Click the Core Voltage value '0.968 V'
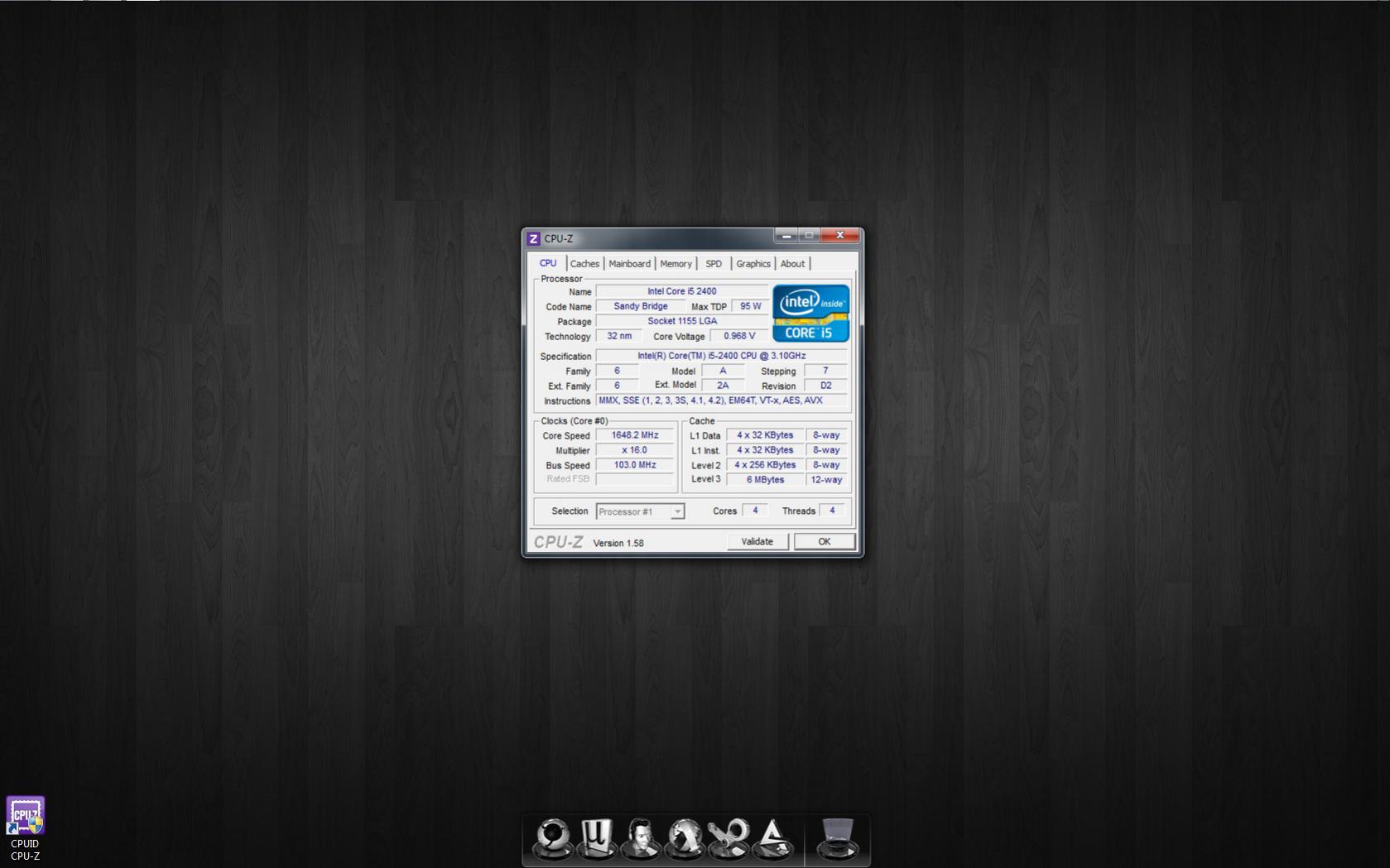This screenshot has width=1390, height=868. tap(739, 336)
